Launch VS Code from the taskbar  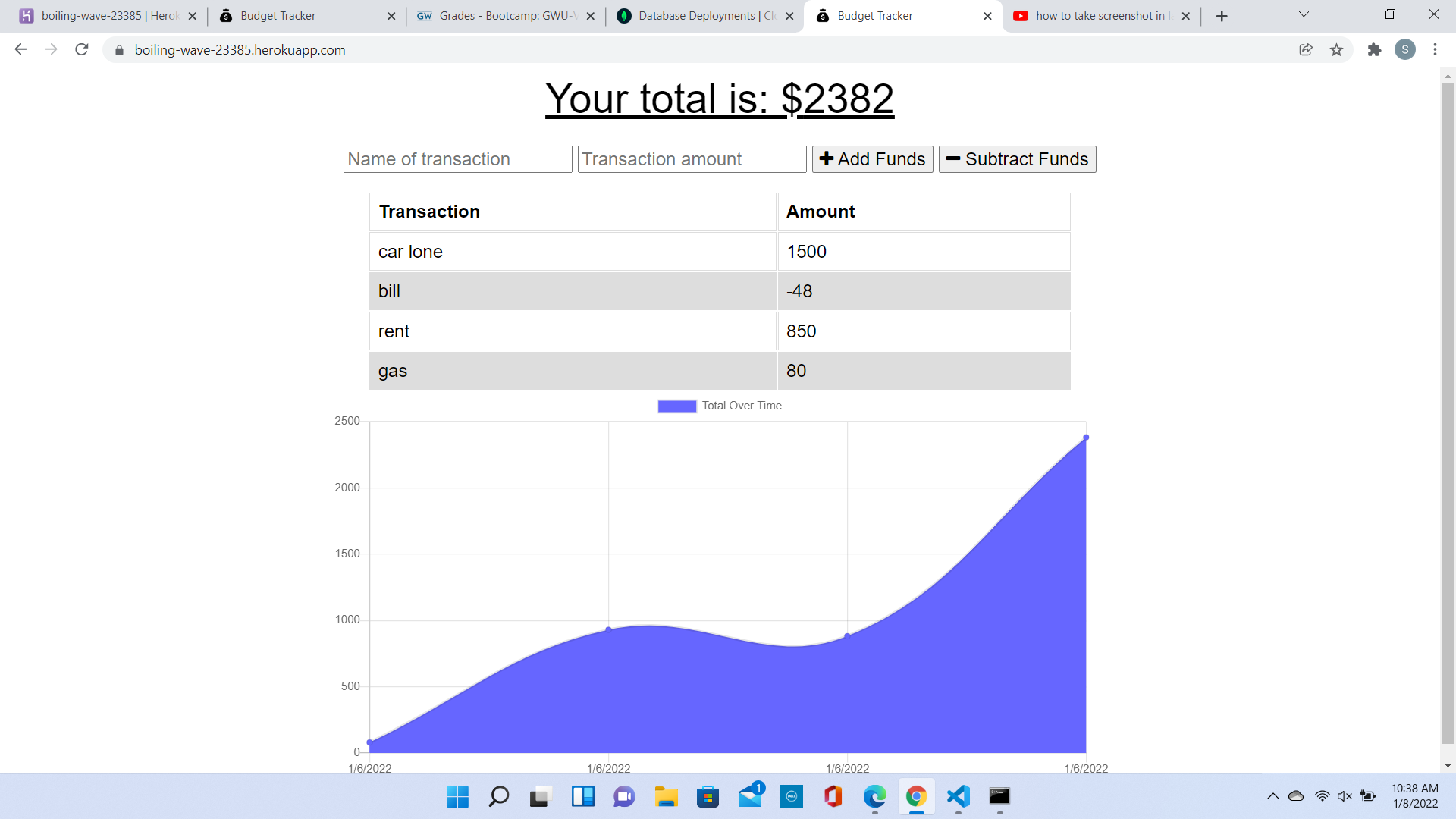tap(958, 797)
